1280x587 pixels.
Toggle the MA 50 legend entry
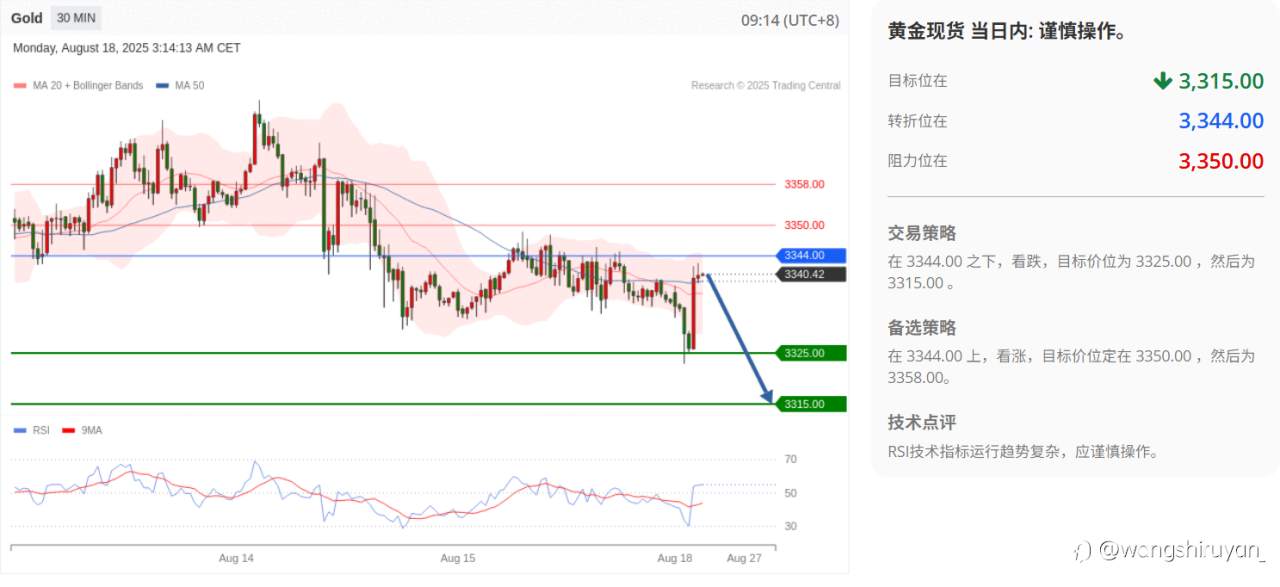coord(181,85)
